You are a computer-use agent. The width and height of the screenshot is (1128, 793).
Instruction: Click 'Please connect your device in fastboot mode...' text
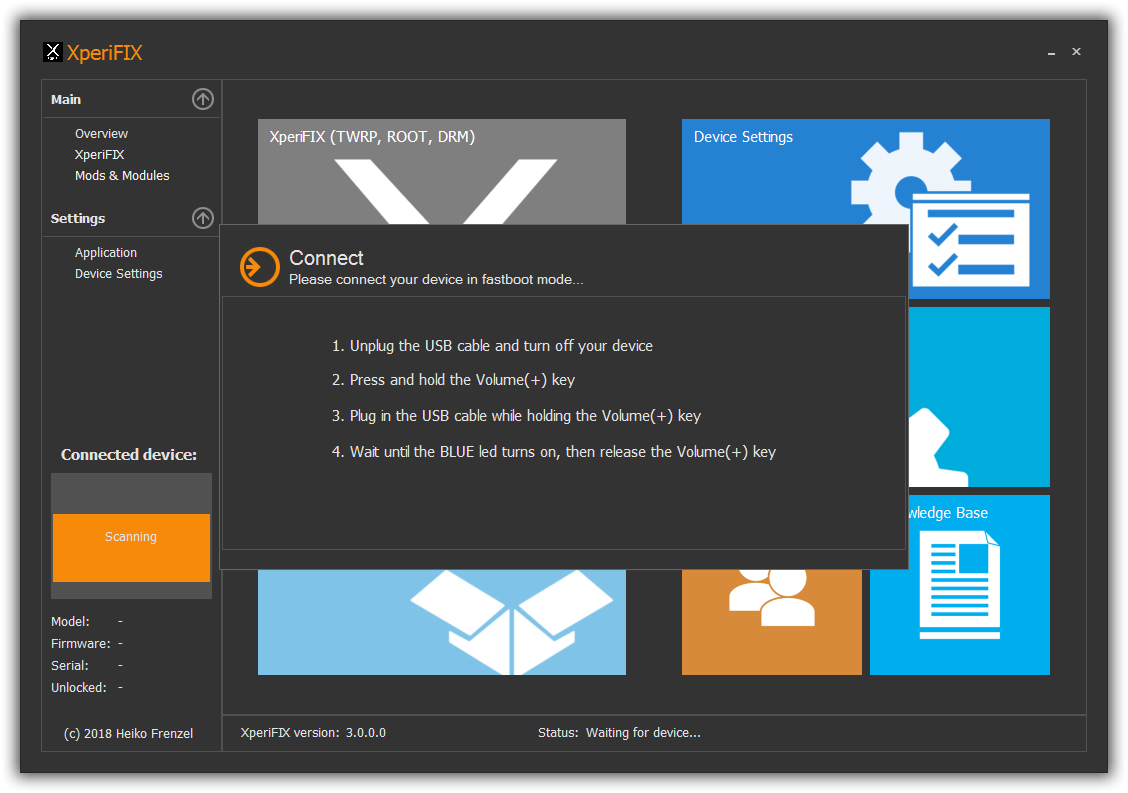pos(436,279)
